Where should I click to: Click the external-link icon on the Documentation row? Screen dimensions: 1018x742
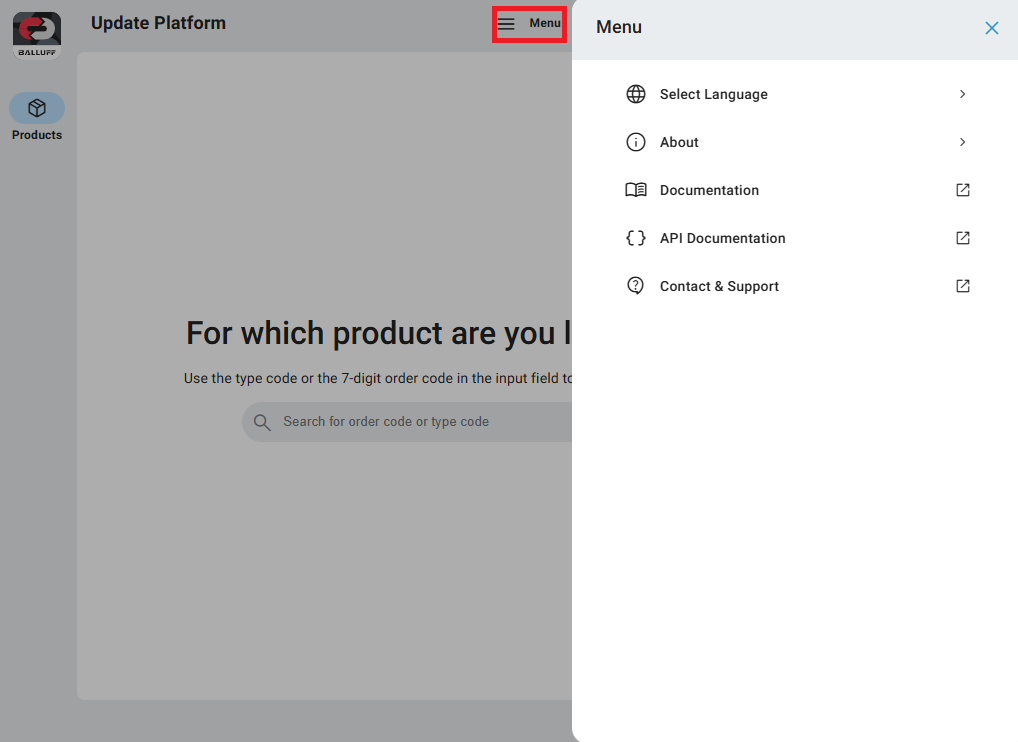pos(963,190)
